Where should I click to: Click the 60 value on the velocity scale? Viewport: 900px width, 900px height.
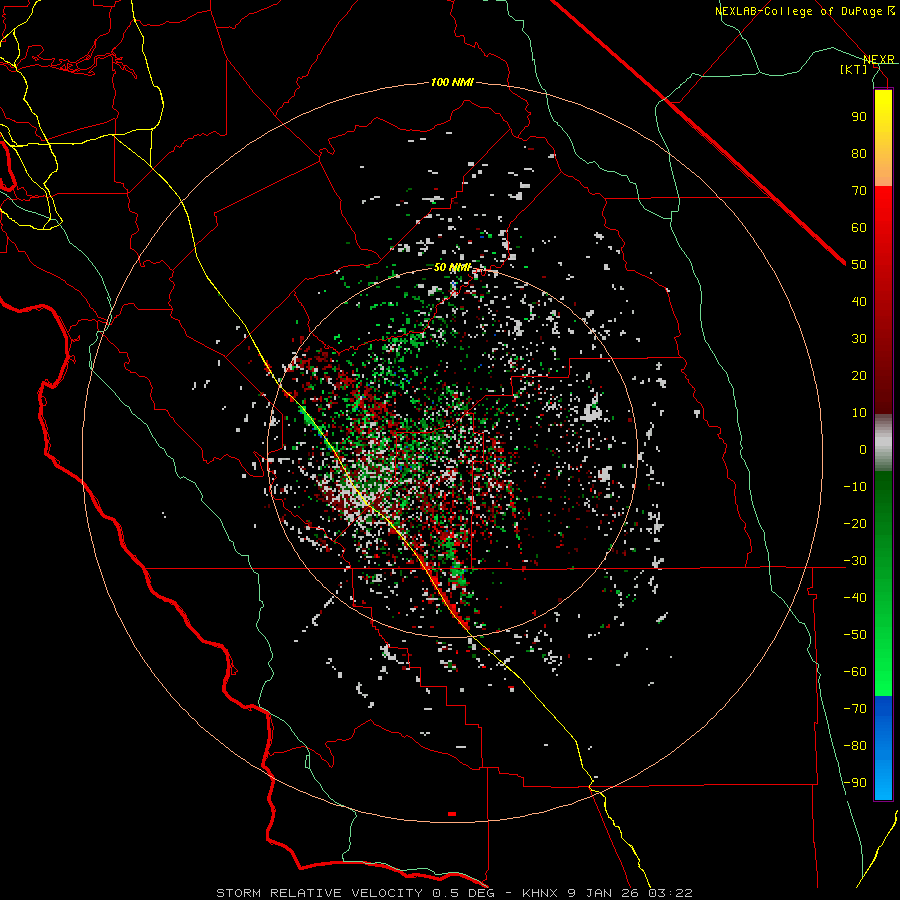click(859, 227)
